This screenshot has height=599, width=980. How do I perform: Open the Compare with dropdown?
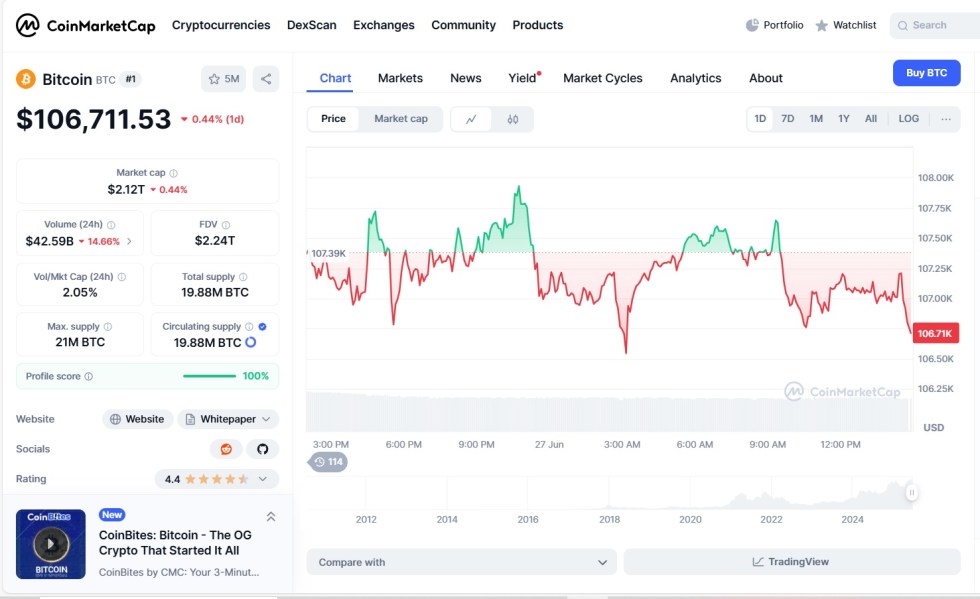pyautogui.click(x=462, y=562)
